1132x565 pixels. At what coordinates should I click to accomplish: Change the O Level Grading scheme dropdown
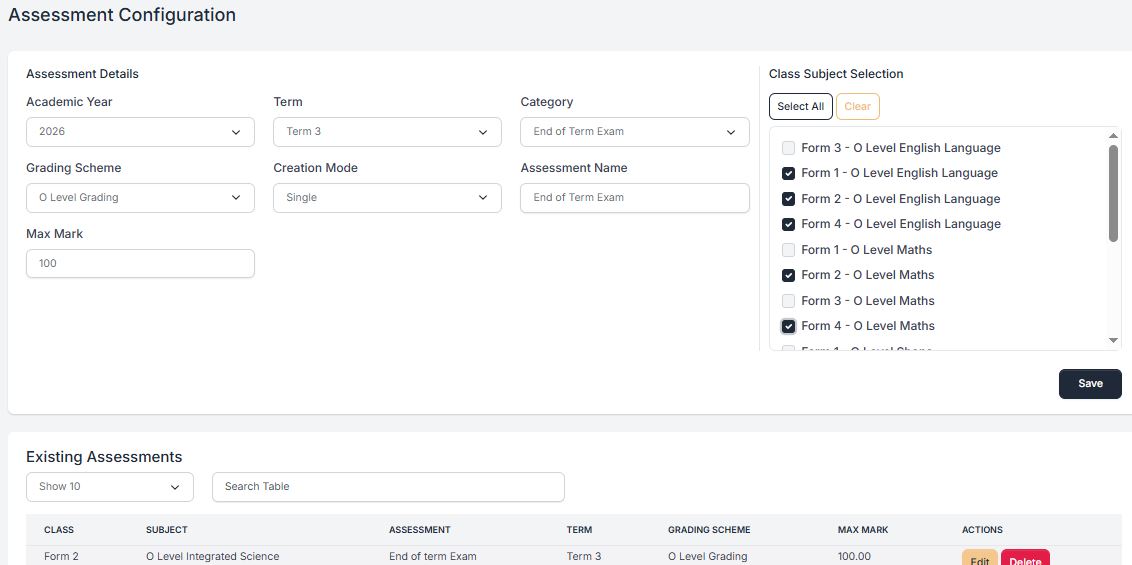coord(140,198)
